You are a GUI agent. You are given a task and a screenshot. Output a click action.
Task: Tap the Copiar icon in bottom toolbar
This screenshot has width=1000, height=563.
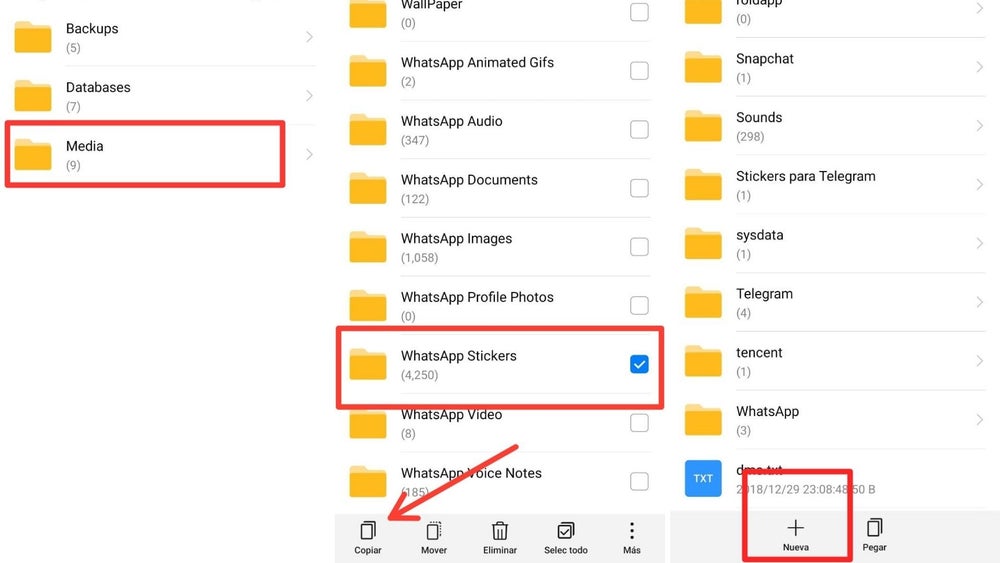point(367,531)
